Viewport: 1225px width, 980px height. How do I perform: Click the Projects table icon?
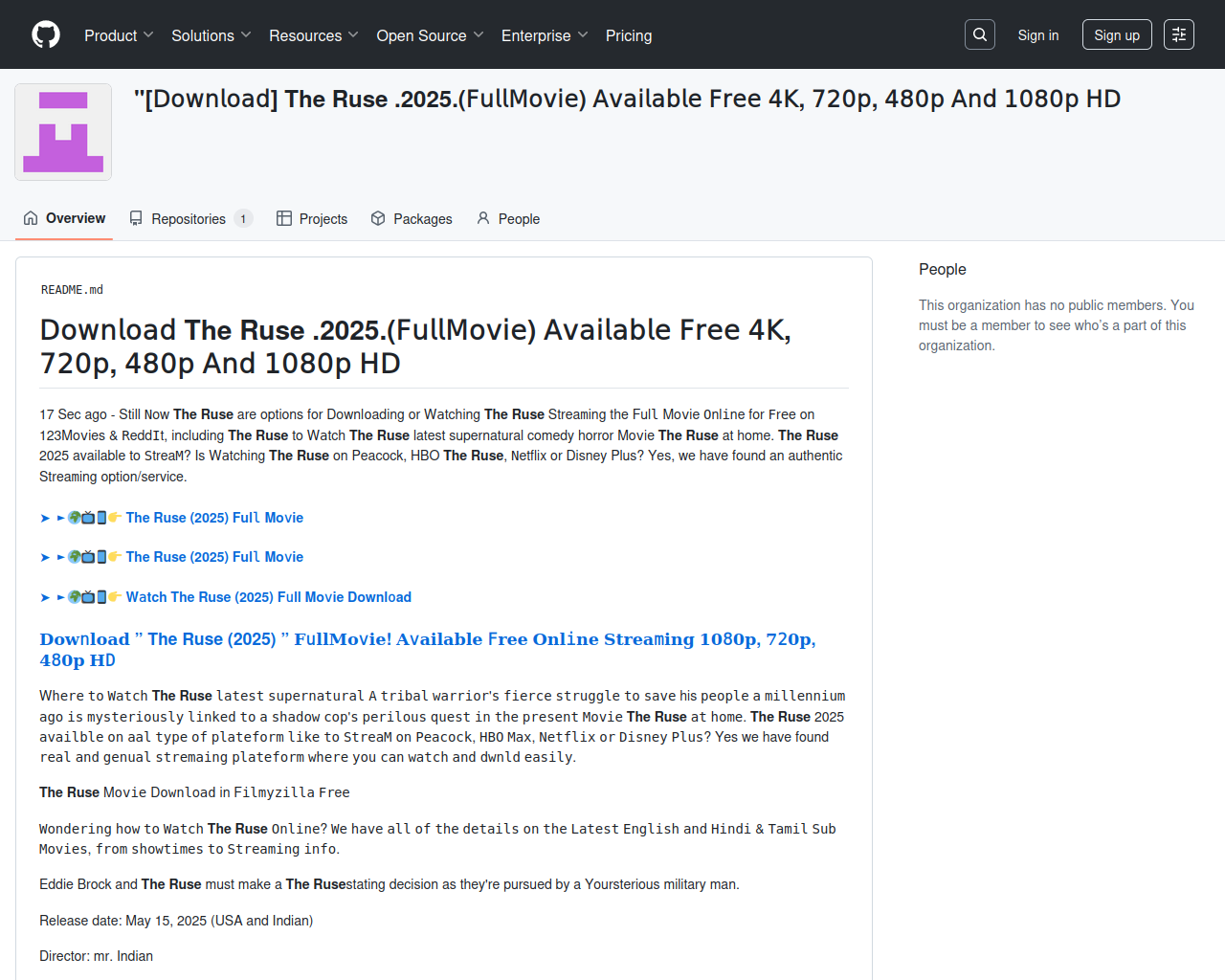pos(284,219)
